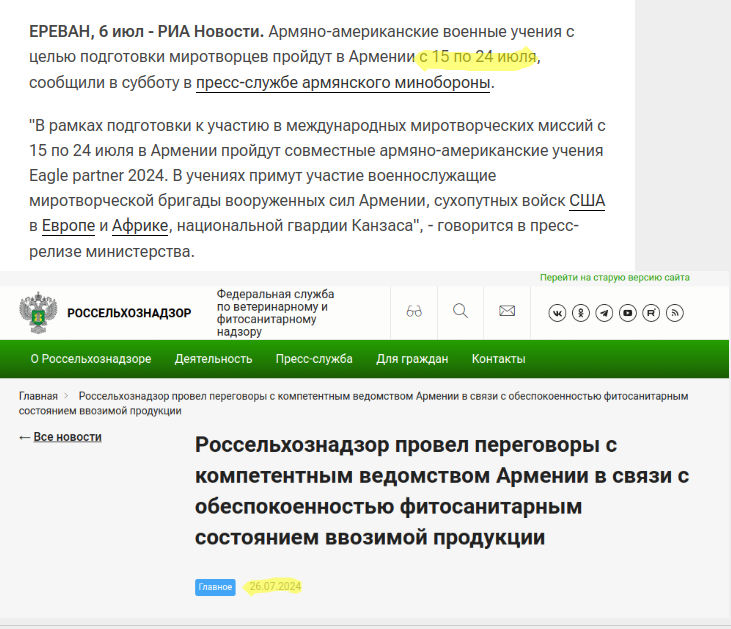Click the Rosselkhoznadzor coat of arms logo
The height and width of the screenshot is (629, 731).
click(38, 312)
